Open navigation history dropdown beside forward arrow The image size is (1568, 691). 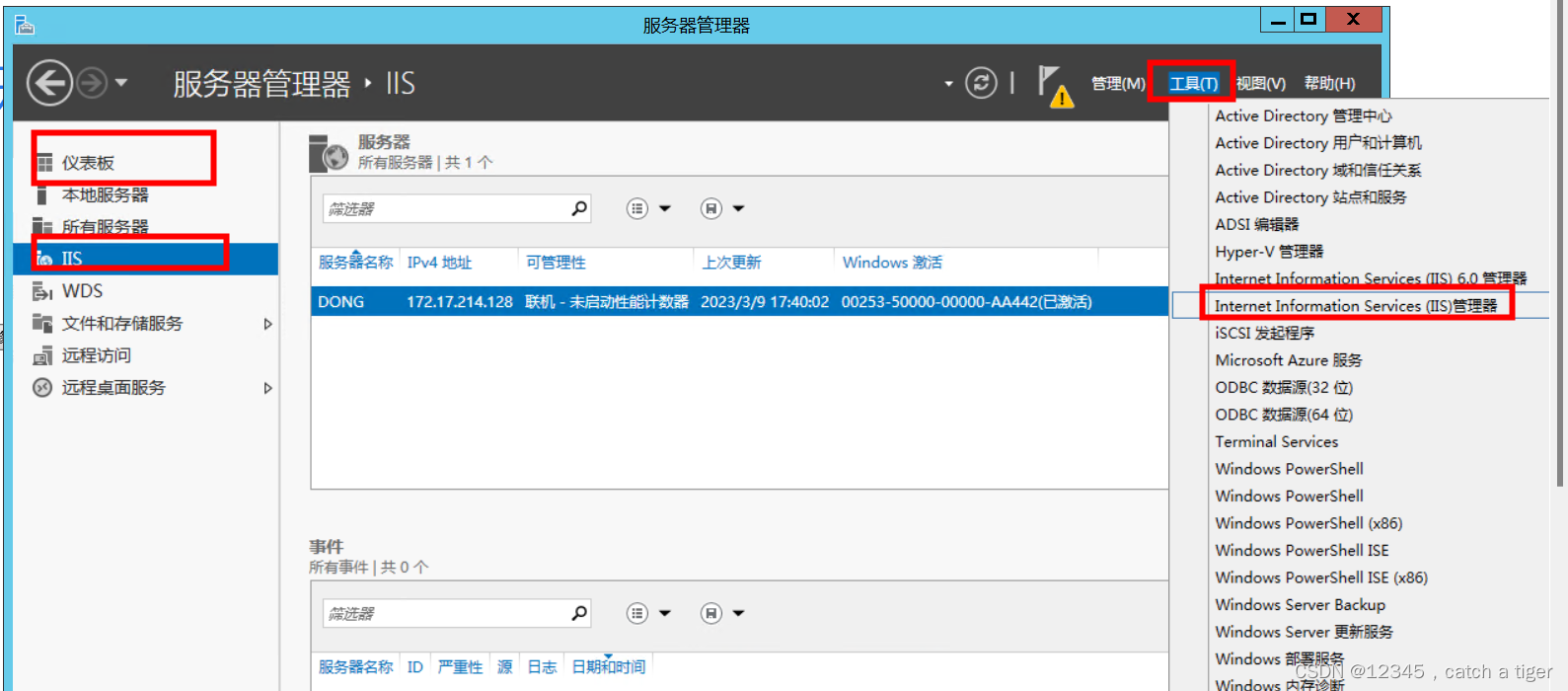tap(121, 83)
